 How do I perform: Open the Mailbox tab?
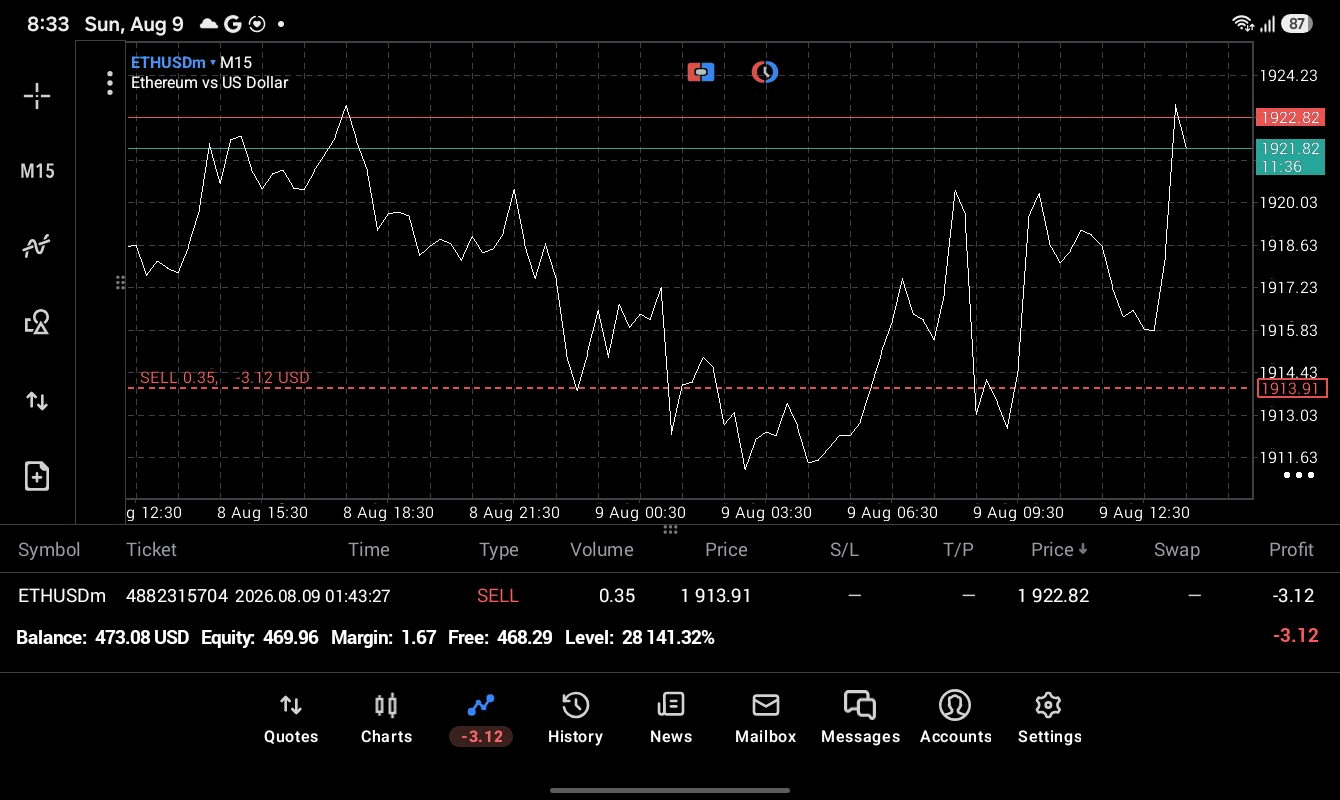[765, 719]
